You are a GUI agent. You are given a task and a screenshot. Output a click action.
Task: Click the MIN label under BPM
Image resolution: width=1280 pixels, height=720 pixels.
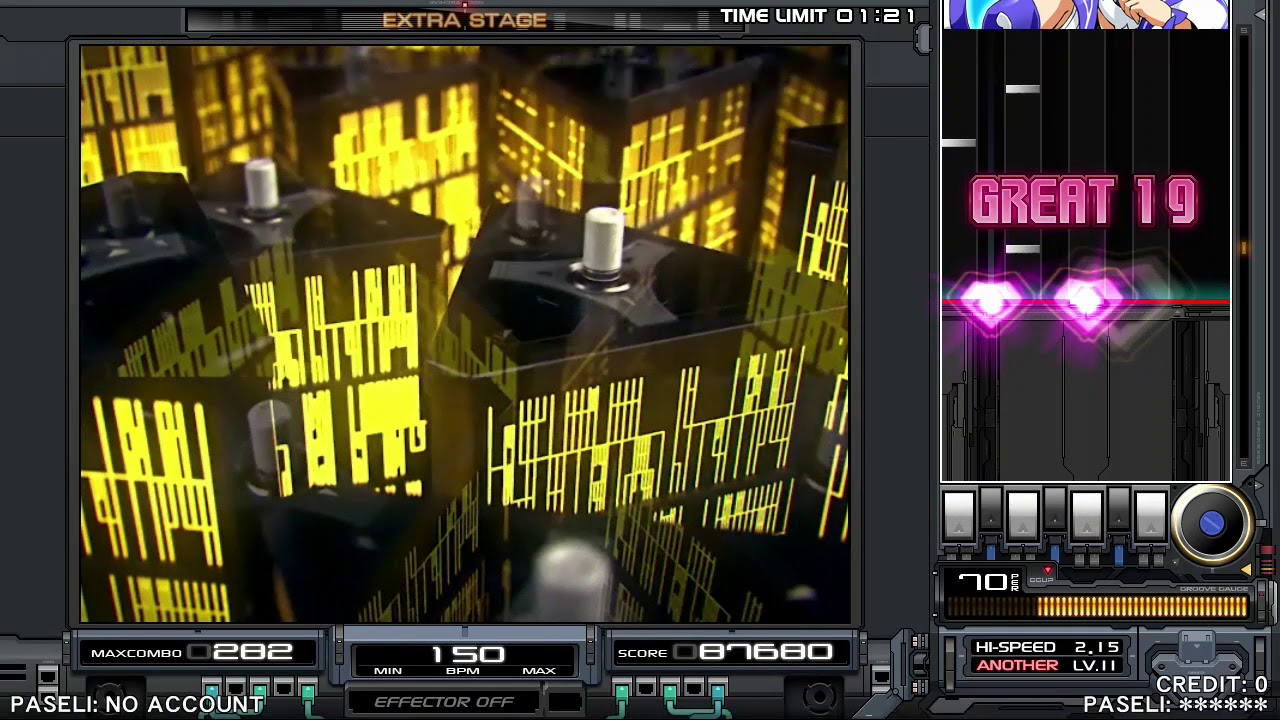tap(388, 671)
